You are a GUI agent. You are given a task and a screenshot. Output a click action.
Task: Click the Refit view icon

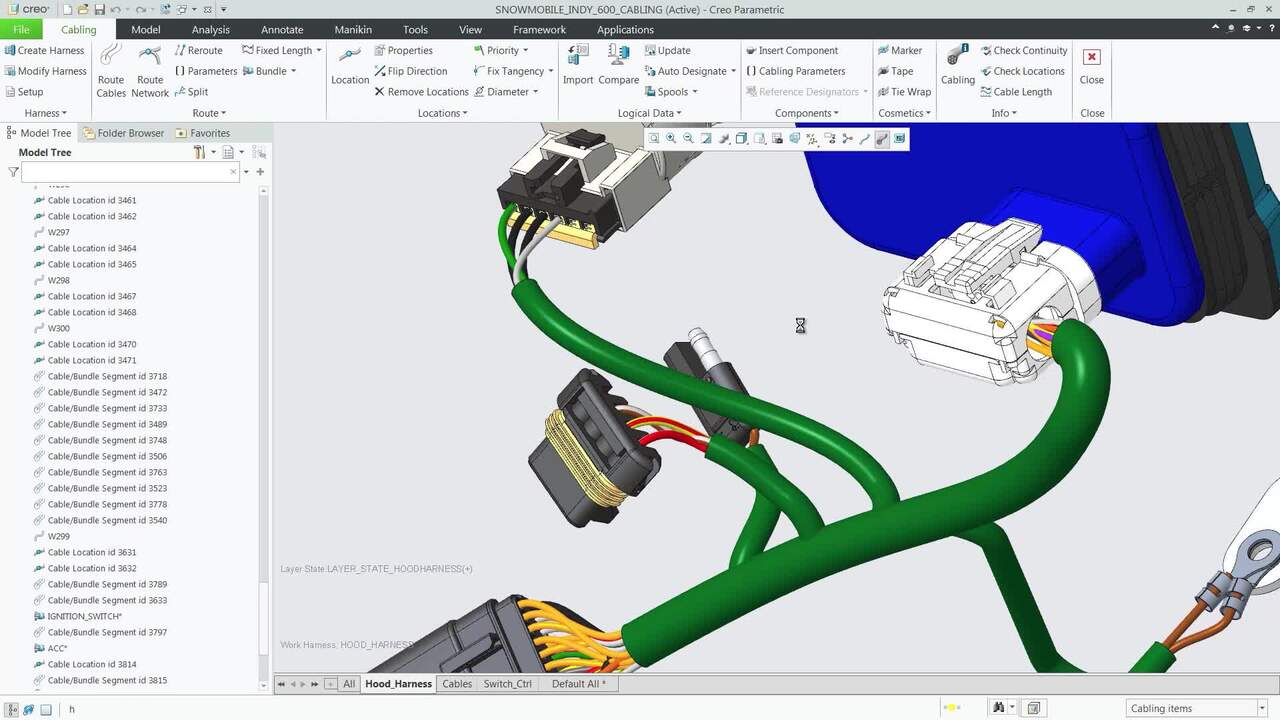click(653, 139)
